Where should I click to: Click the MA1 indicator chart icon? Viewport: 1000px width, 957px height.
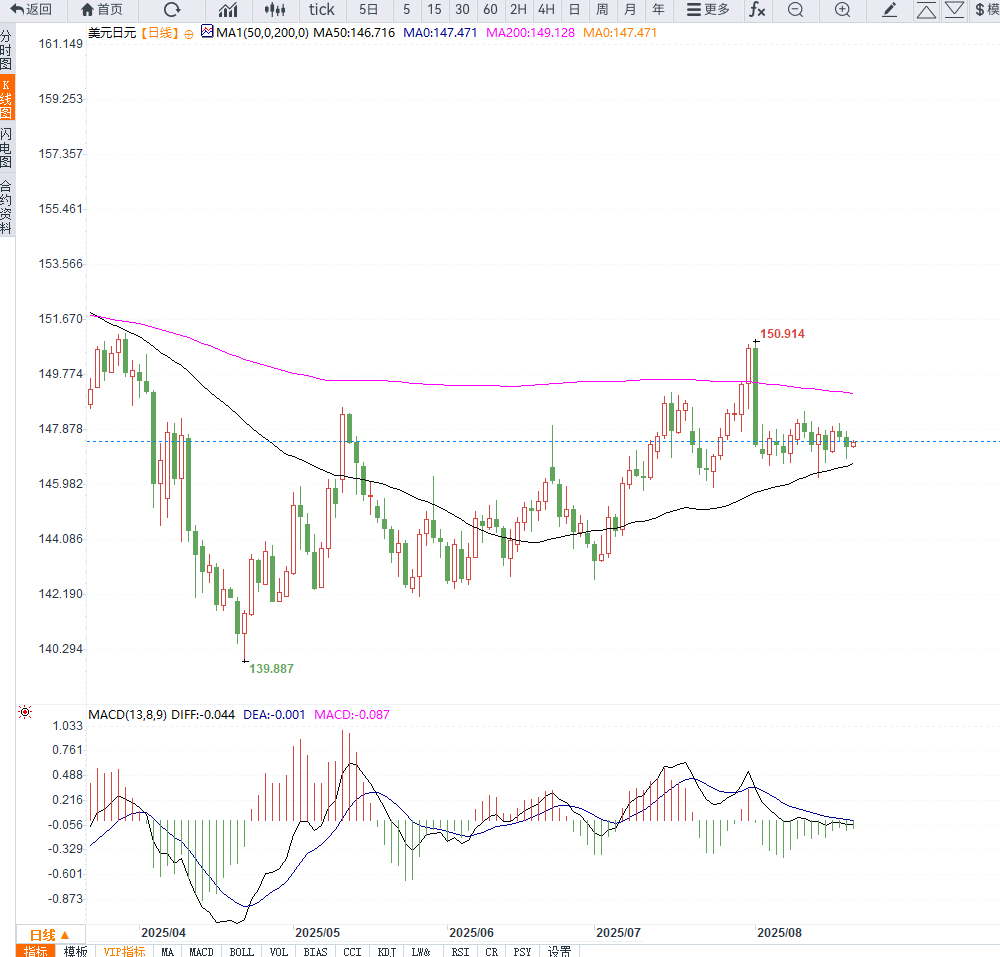click(207, 31)
